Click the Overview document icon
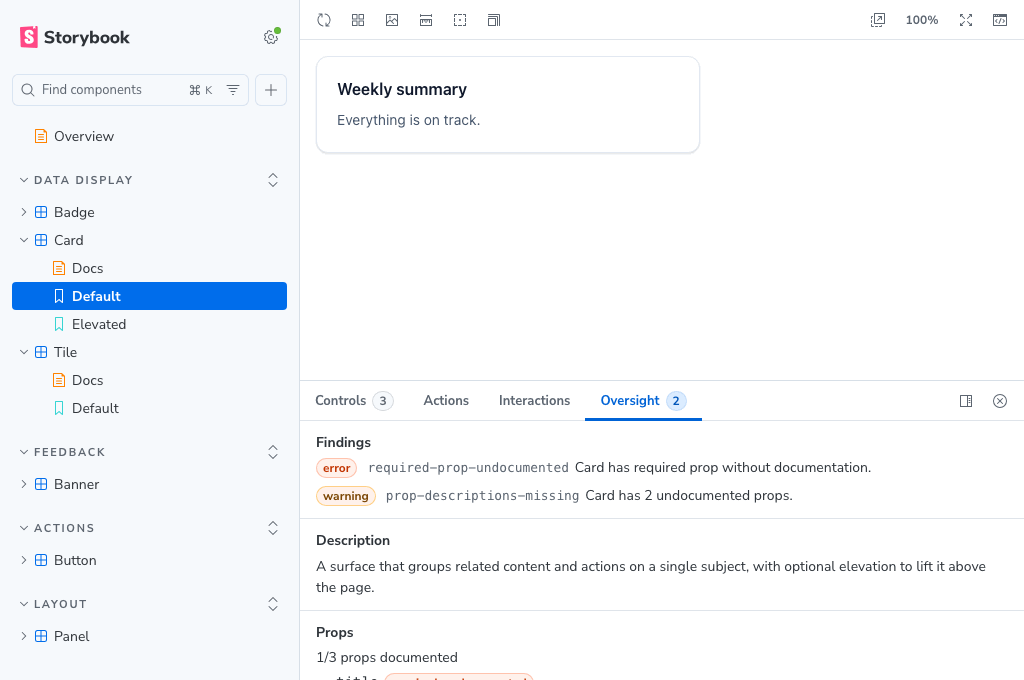This screenshot has height=680, width=1024. coord(41,137)
